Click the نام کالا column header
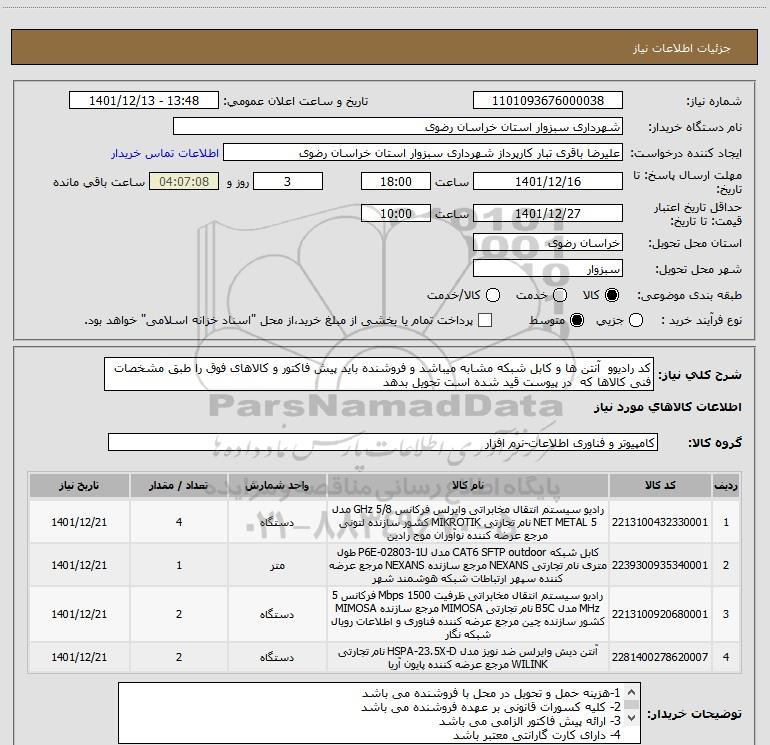The width and height of the screenshot is (770, 745). 468,486
